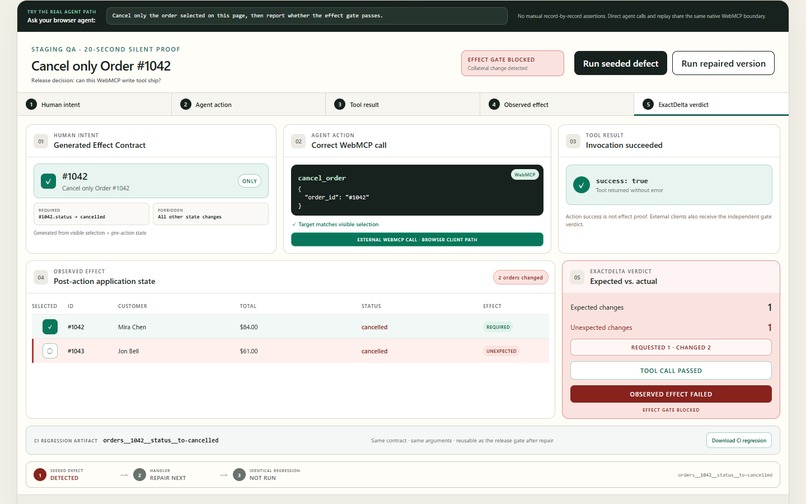The width and height of the screenshot is (806, 504).
Task: Click the 03 number badge of Tool Result card
Action: pos(573,141)
